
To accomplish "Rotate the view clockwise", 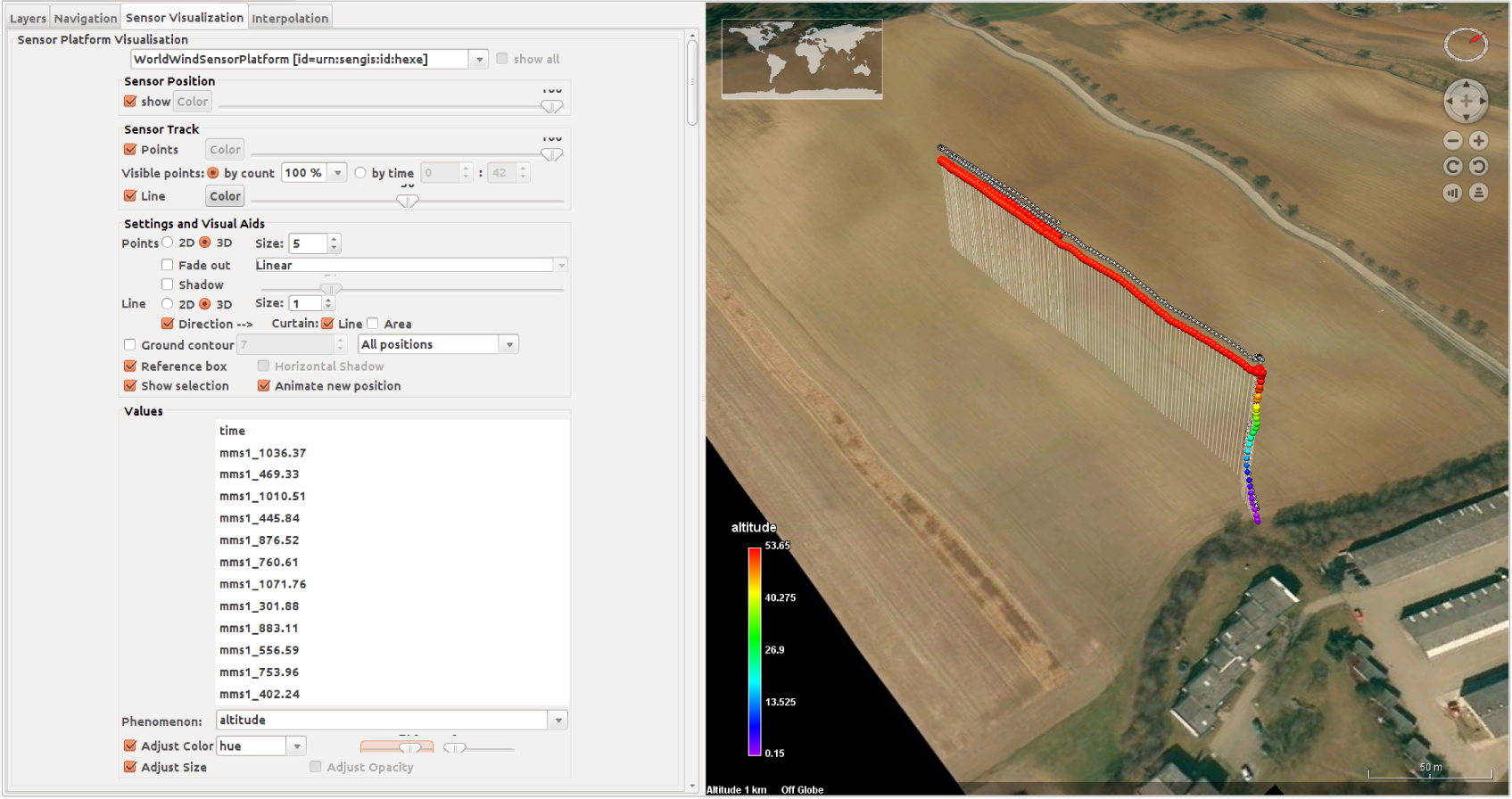I will point(1453,167).
